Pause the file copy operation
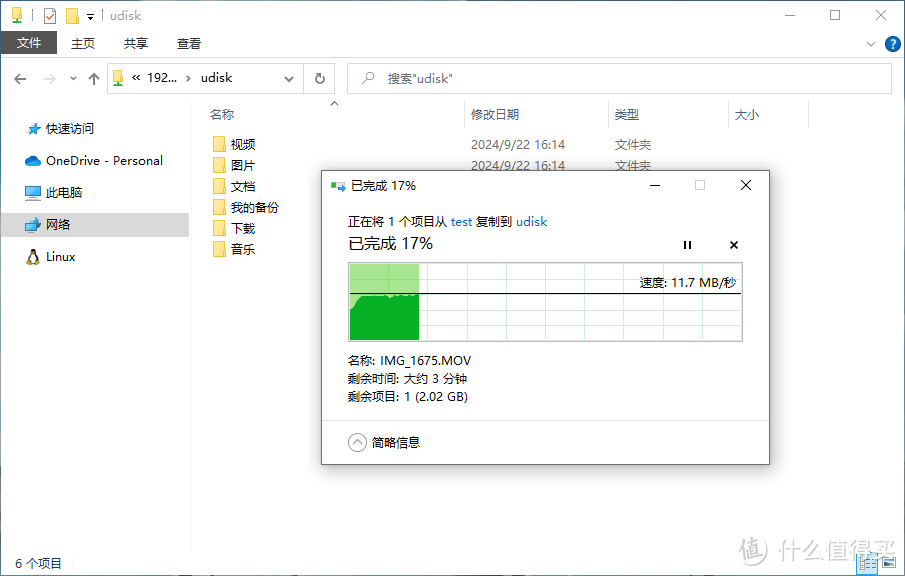 tap(687, 245)
